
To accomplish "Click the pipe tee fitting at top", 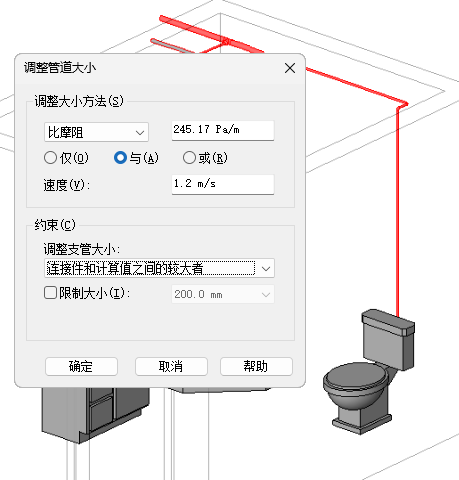I will pos(225,42).
